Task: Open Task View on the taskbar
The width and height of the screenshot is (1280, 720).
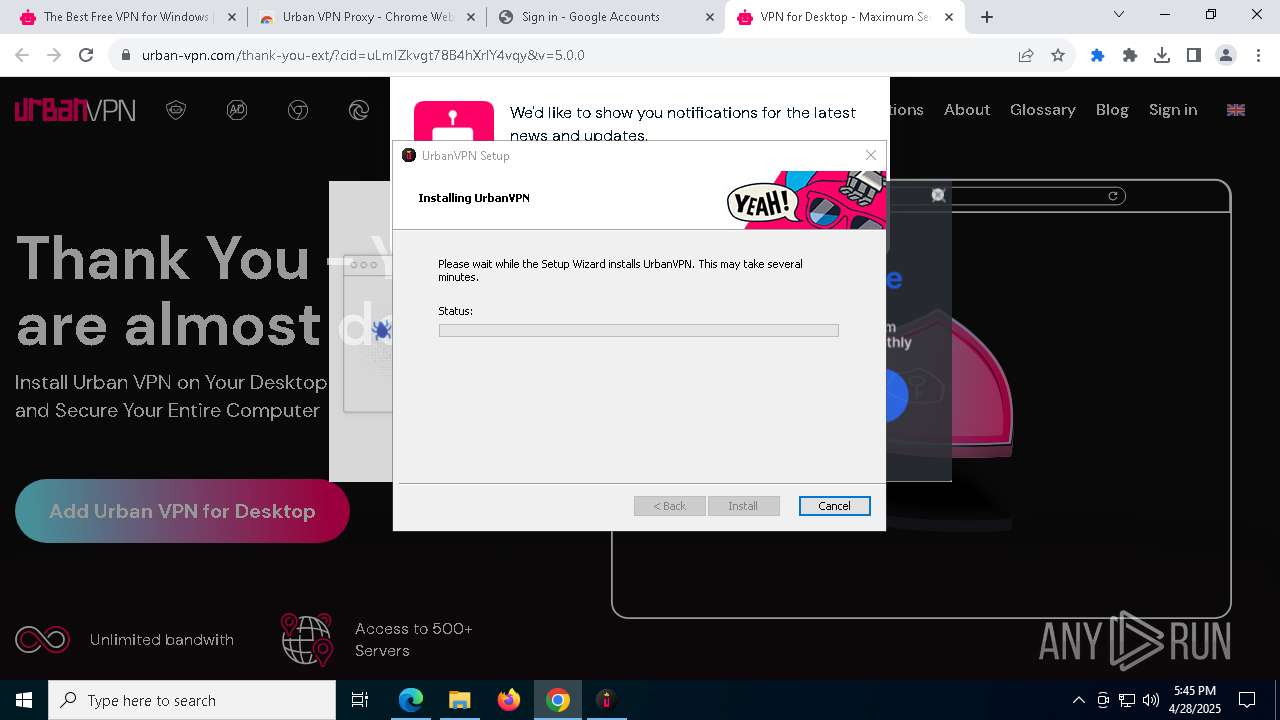Action: [x=360, y=700]
